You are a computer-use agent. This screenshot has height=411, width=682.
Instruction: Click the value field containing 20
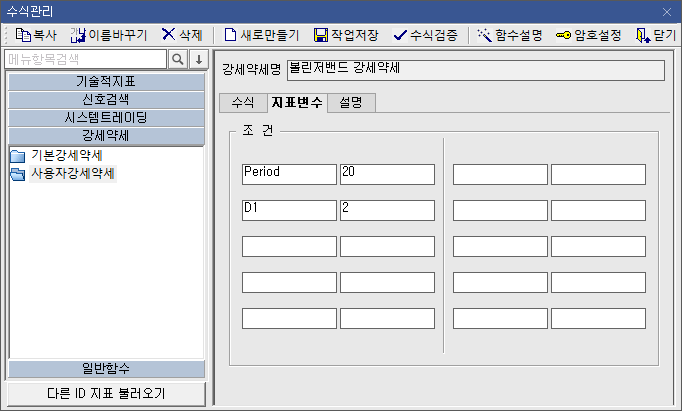(387, 174)
